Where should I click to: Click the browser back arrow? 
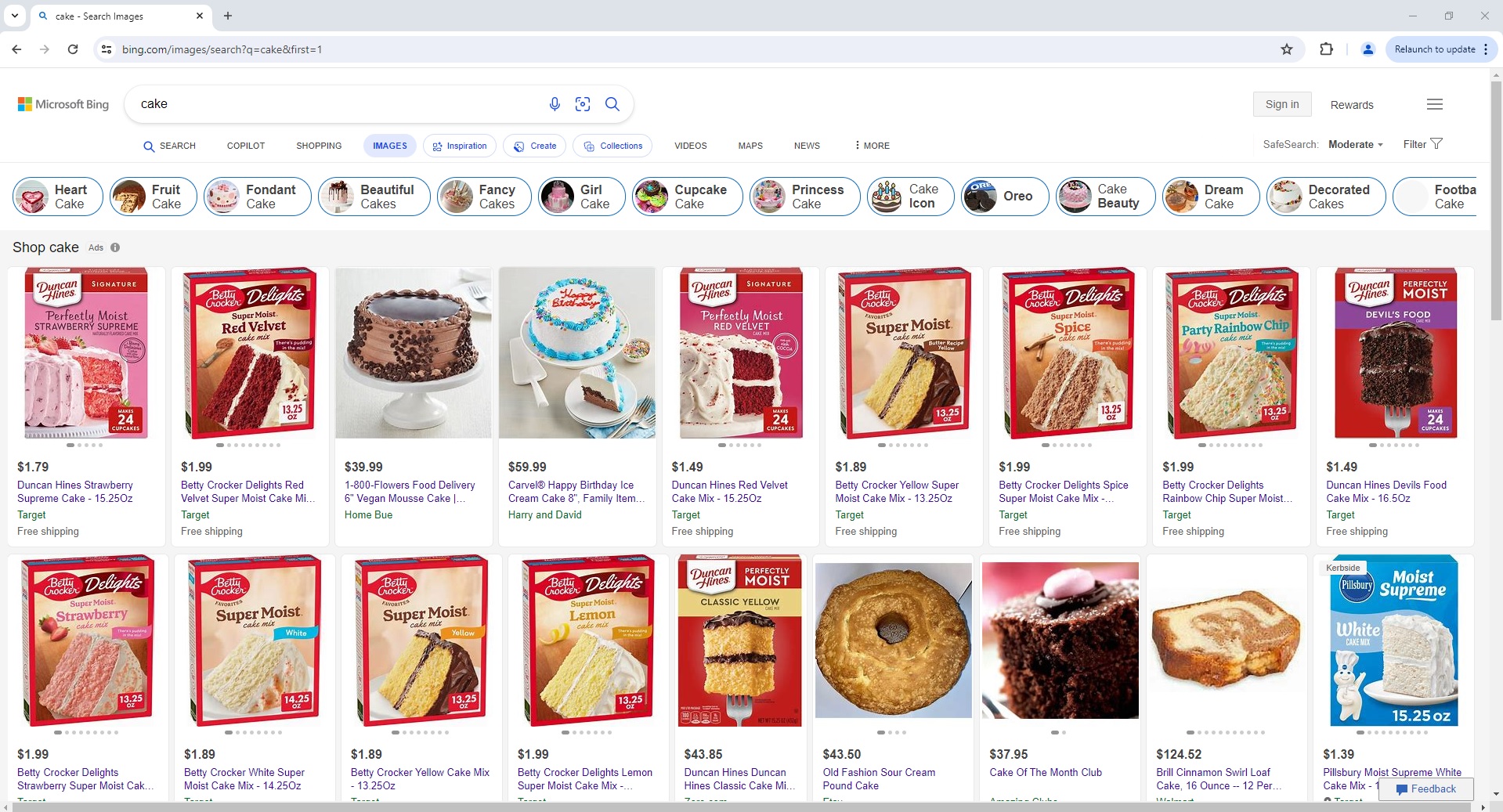pyautogui.click(x=16, y=49)
